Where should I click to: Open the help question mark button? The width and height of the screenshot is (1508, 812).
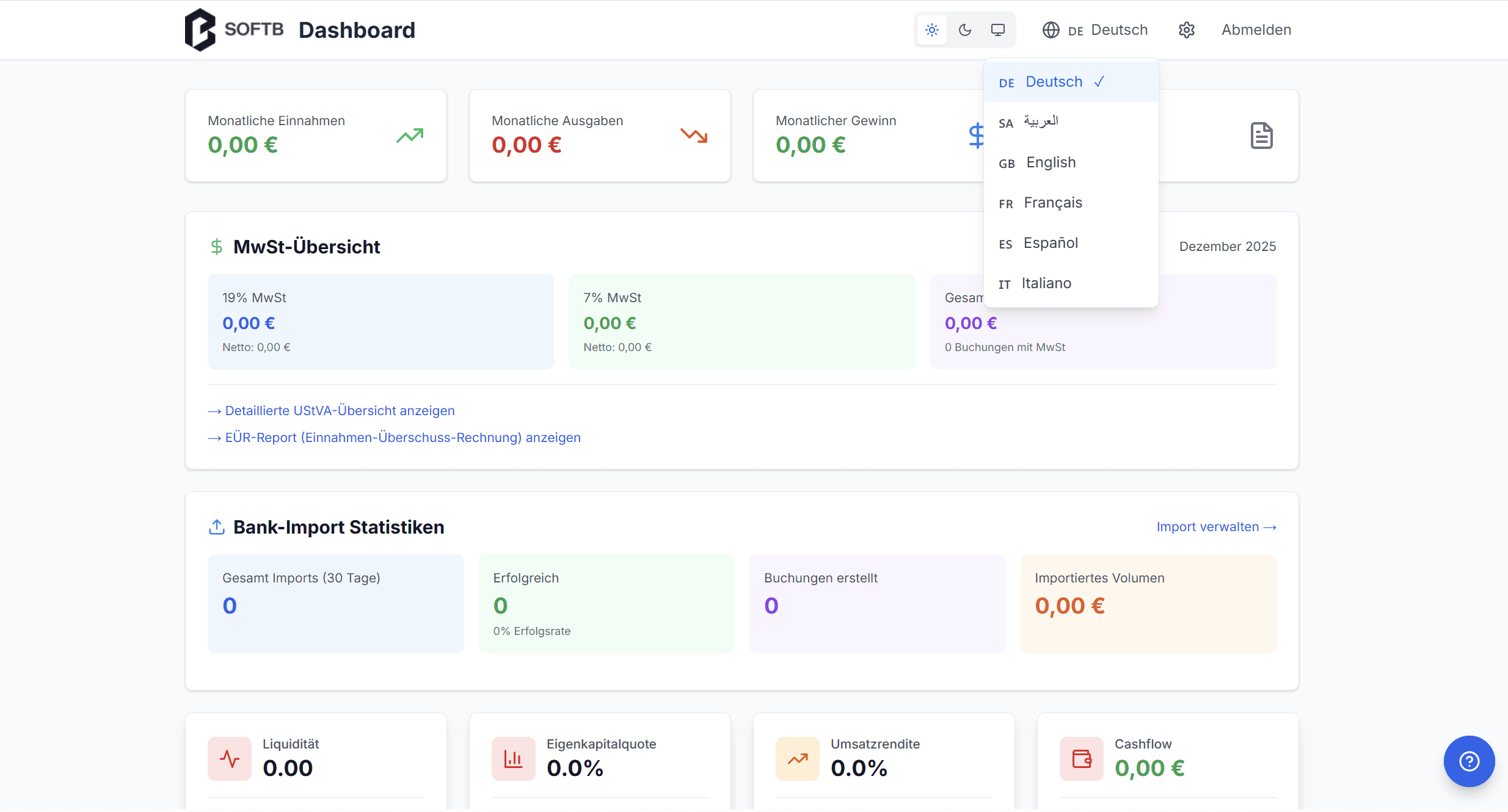(1469, 761)
